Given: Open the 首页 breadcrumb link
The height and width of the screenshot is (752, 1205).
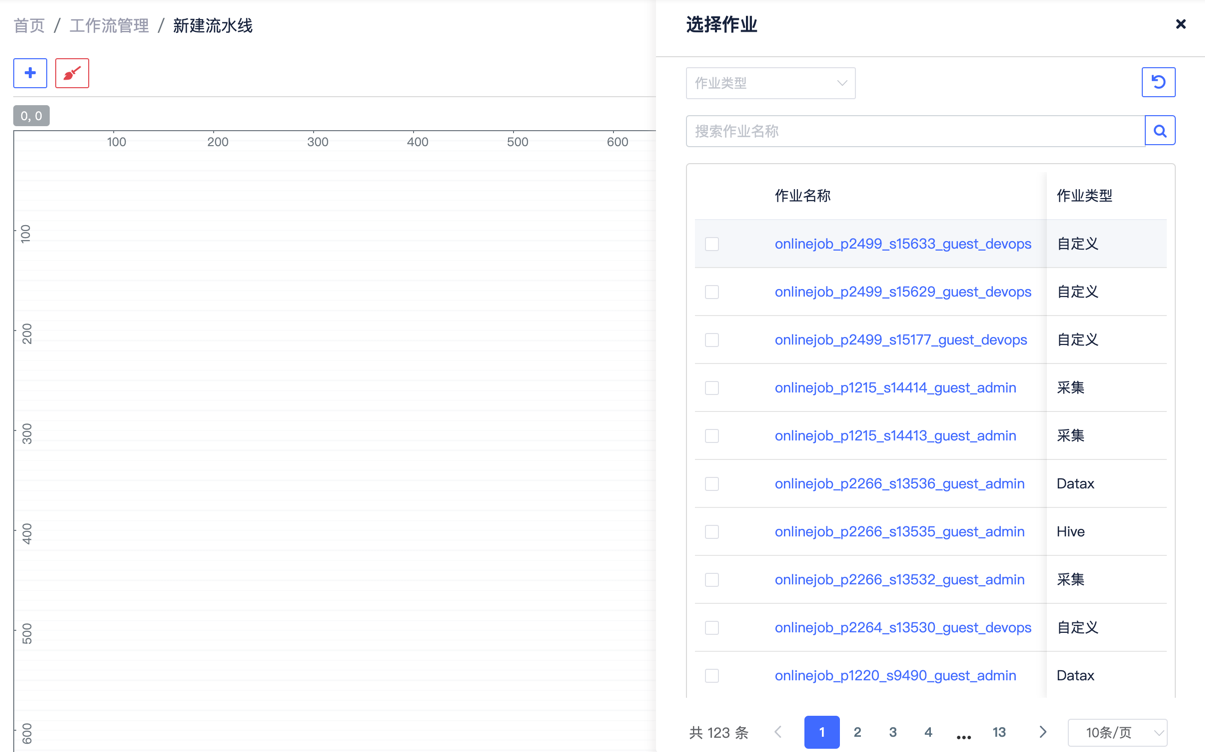Looking at the screenshot, I should point(29,26).
